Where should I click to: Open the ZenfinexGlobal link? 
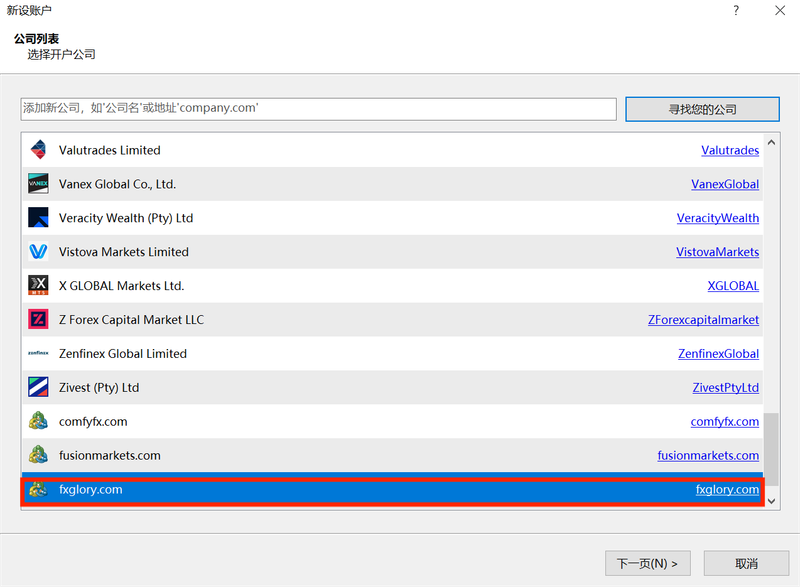tap(718, 354)
